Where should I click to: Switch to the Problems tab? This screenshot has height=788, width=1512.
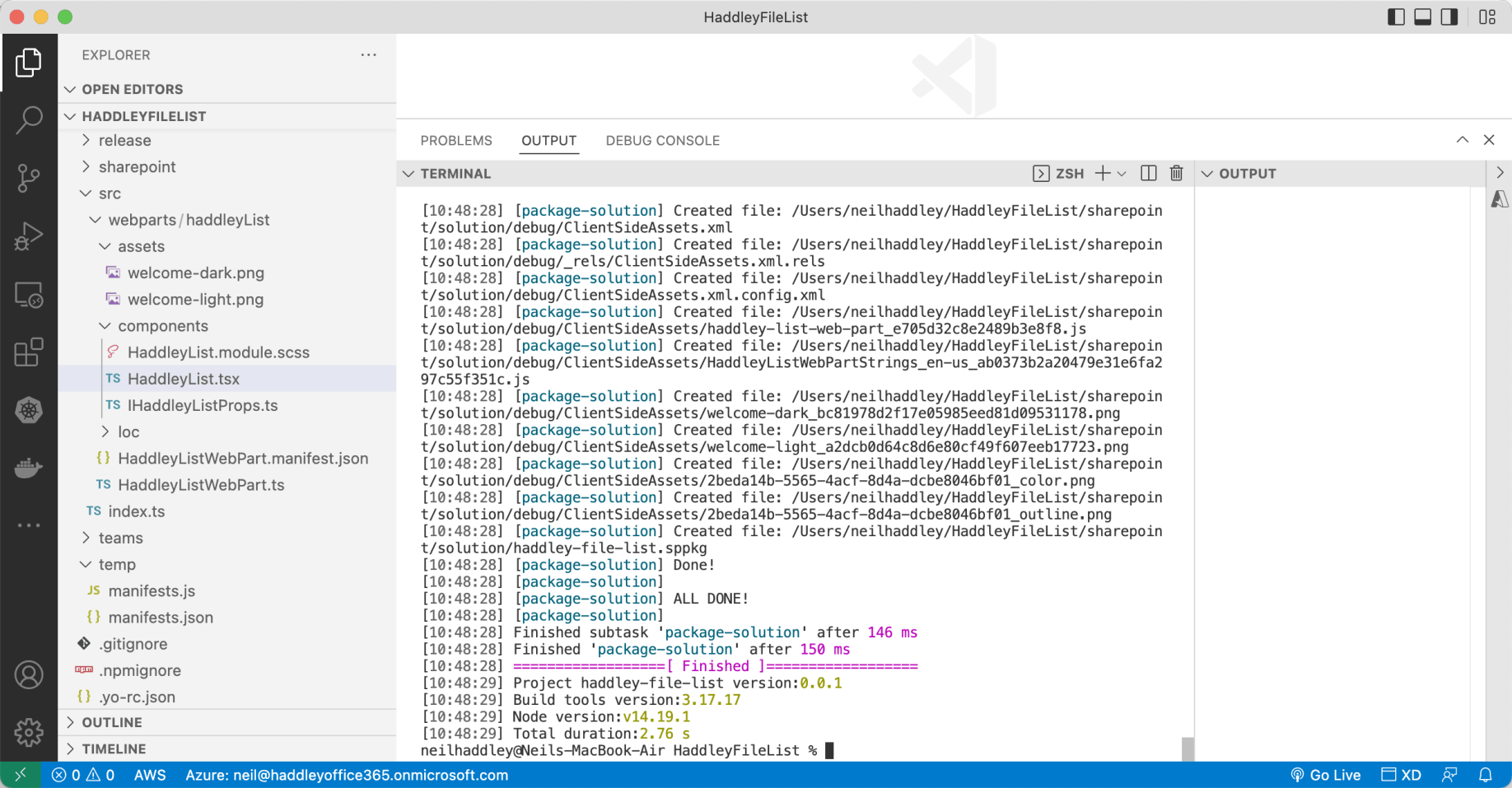456,141
